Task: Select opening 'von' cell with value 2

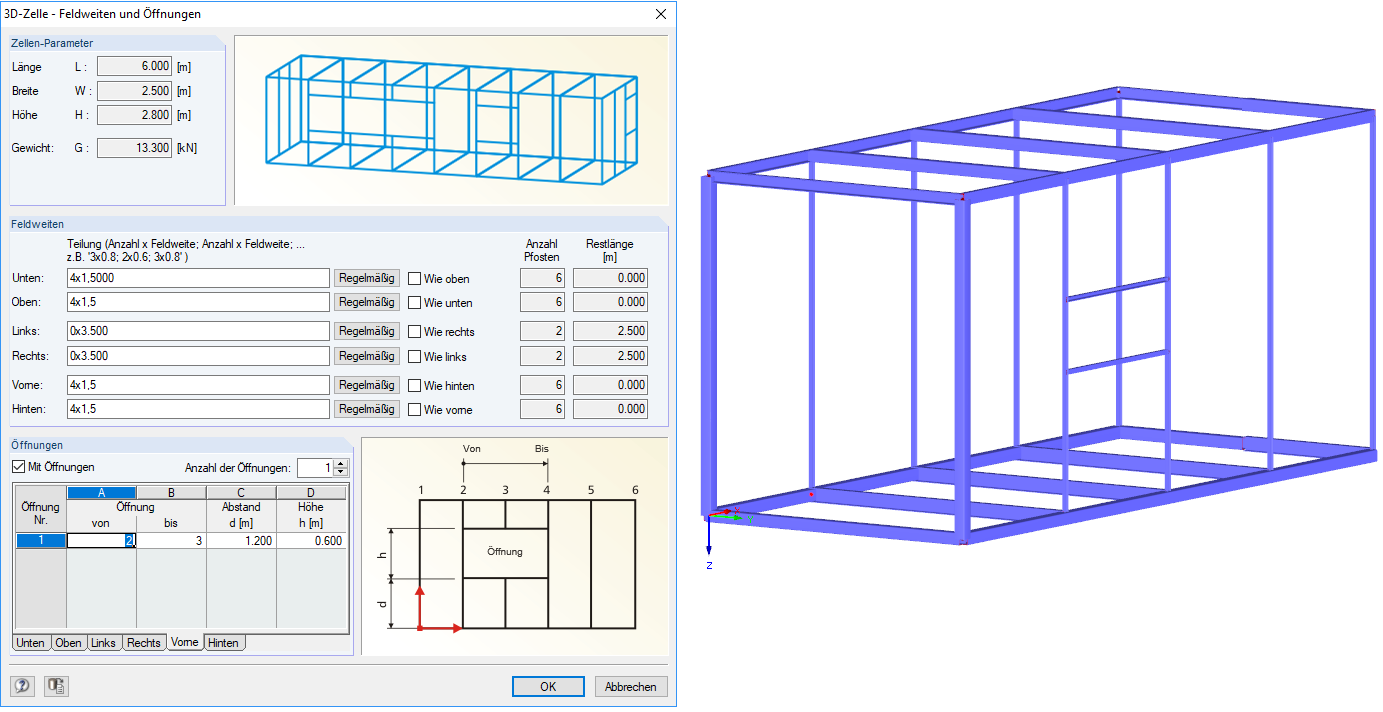Action: (101, 541)
